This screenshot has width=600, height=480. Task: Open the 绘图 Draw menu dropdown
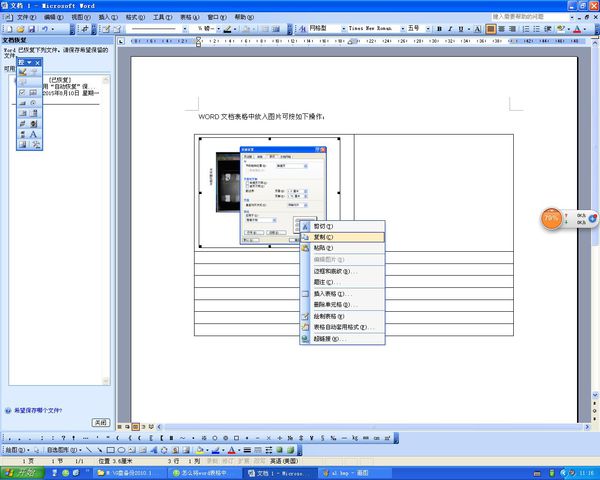(x=17, y=450)
